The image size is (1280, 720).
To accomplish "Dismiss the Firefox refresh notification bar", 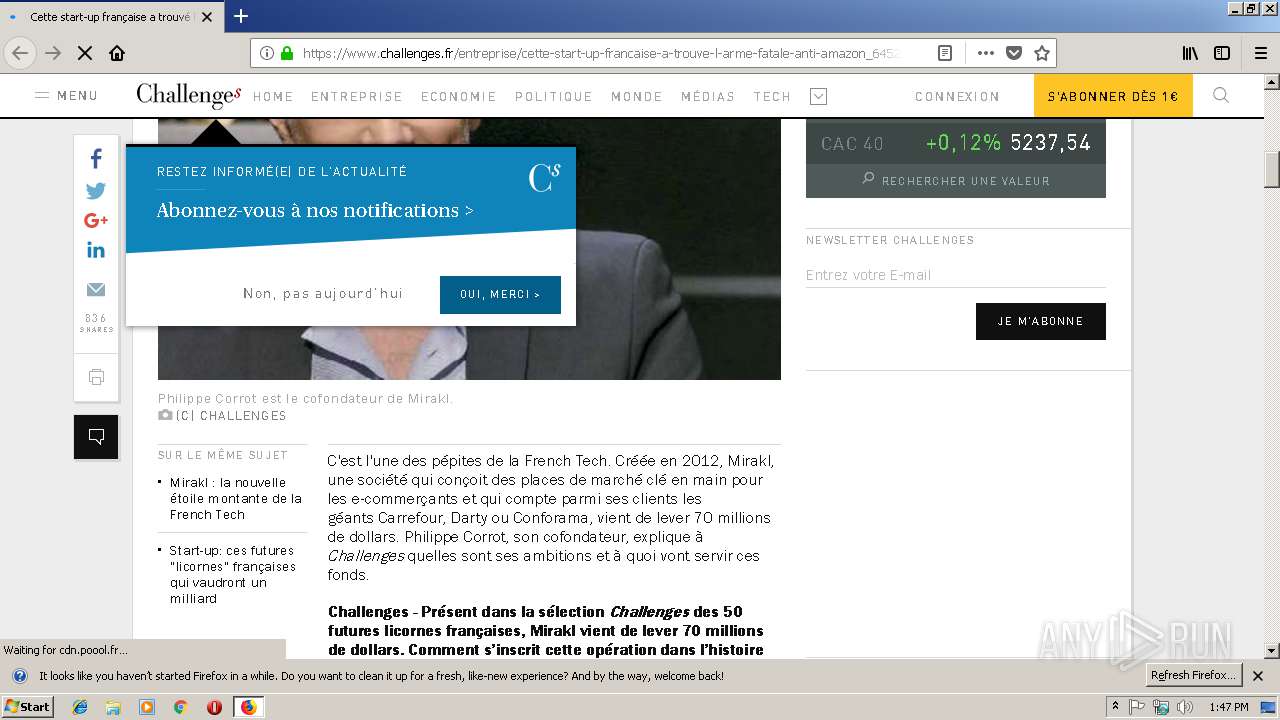I will tap(1258, 676).
